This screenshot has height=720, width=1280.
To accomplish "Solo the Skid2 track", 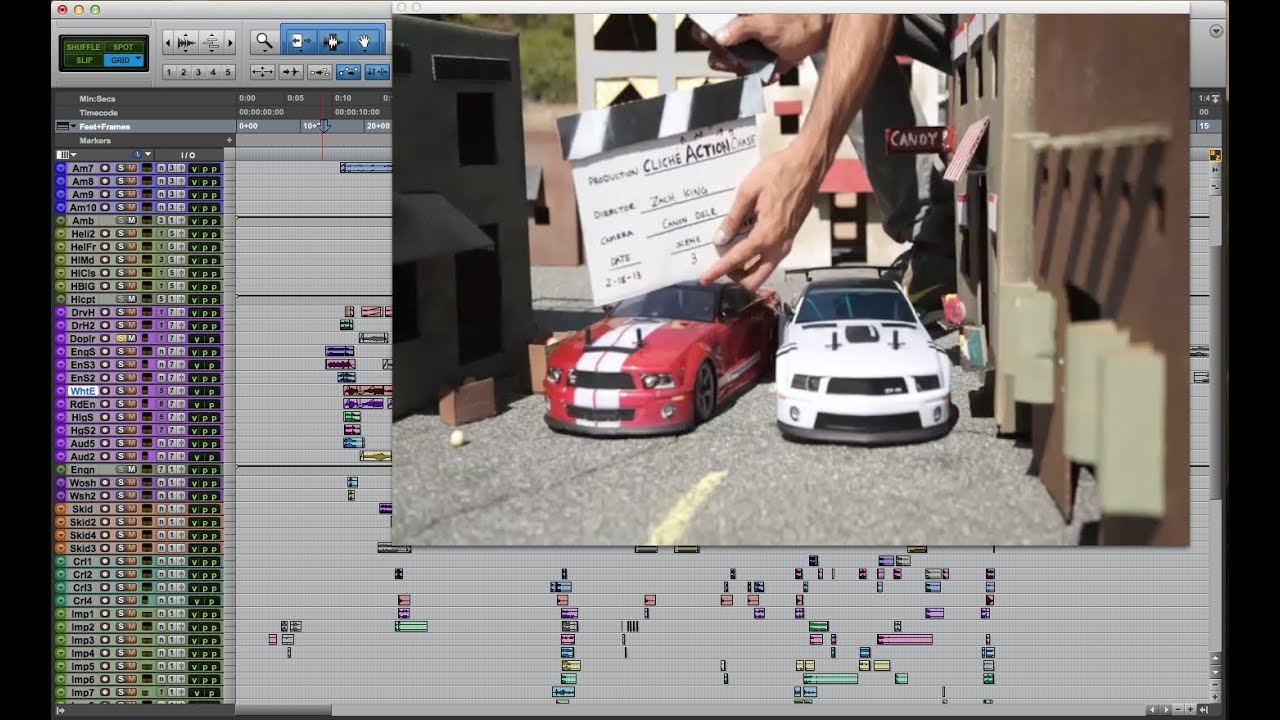I will (120, 522).
